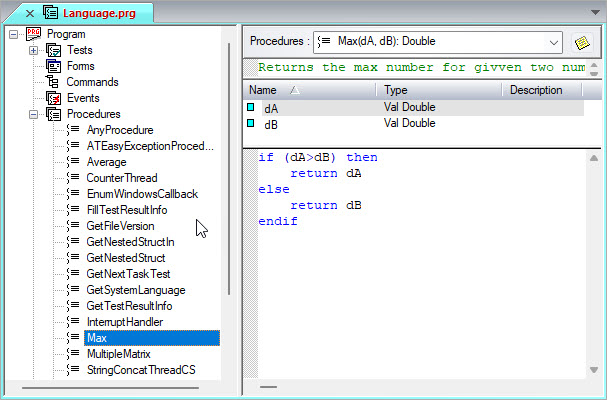Screen dimensions: 607x400
Task: Expand the Tests tree node
Action: click(x=33, y=50)
